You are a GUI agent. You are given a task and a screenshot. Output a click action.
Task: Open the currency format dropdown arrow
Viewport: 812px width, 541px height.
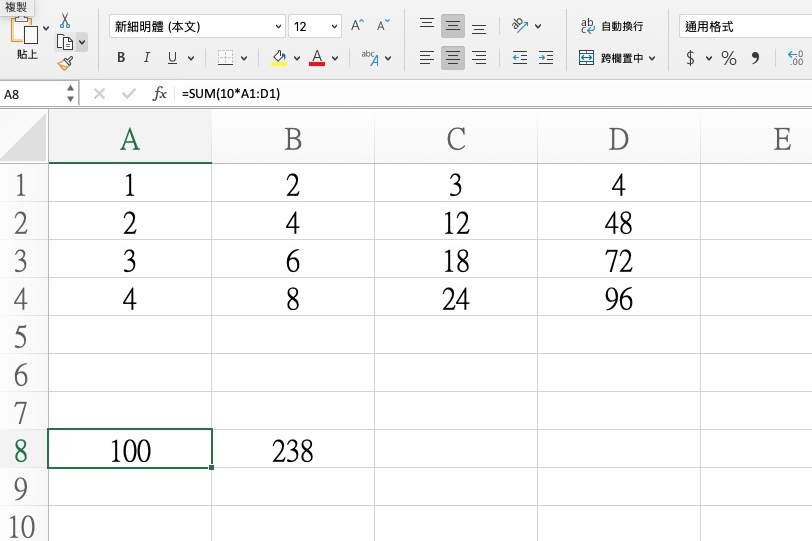(x=708, y=58)
